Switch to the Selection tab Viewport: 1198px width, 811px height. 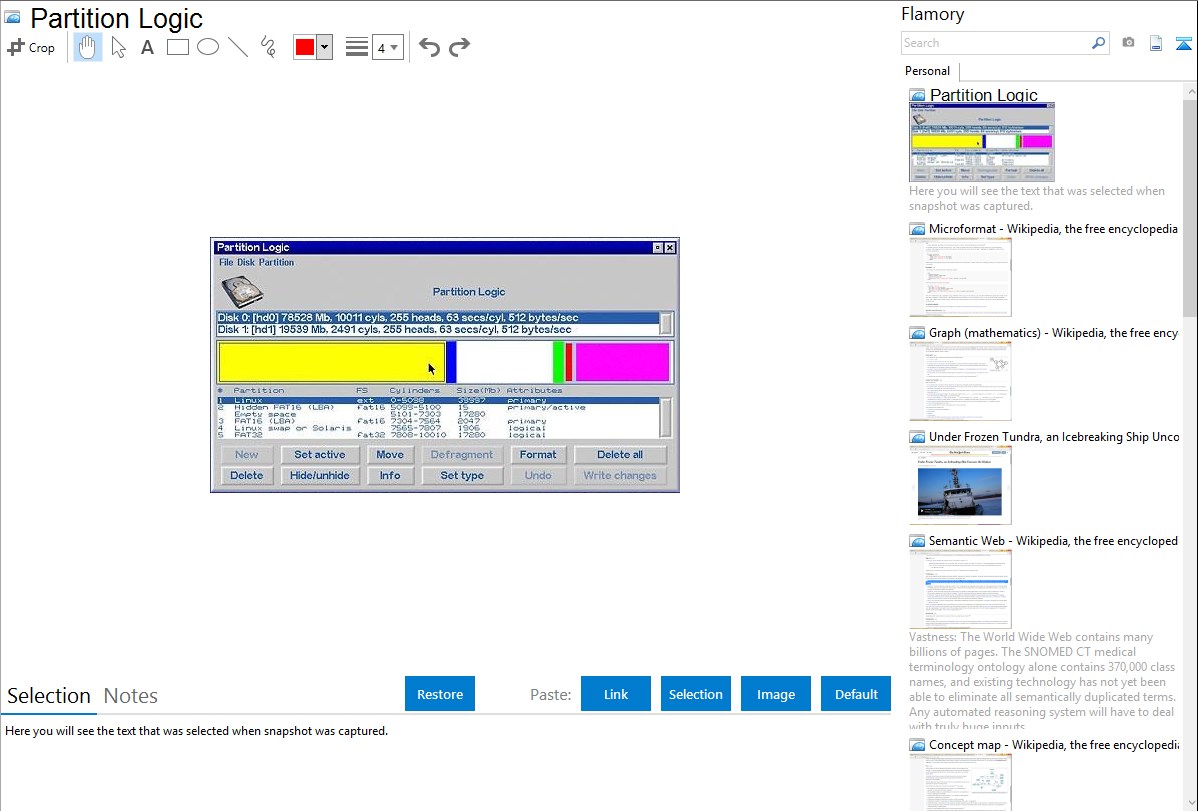point(49,696)
